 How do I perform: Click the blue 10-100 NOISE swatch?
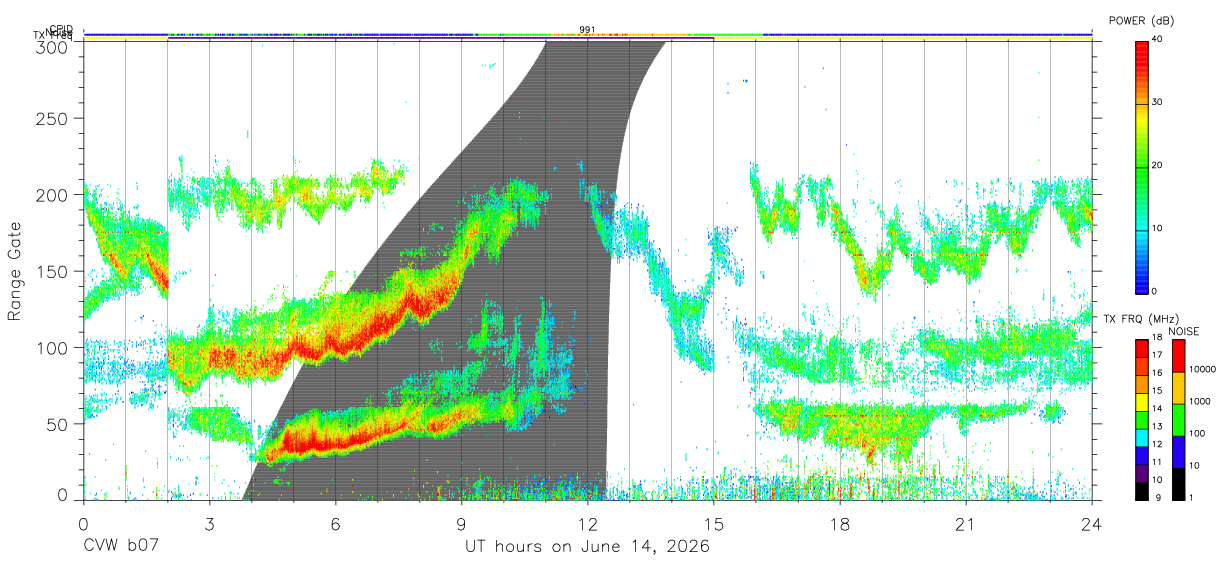pos(1177,451)
